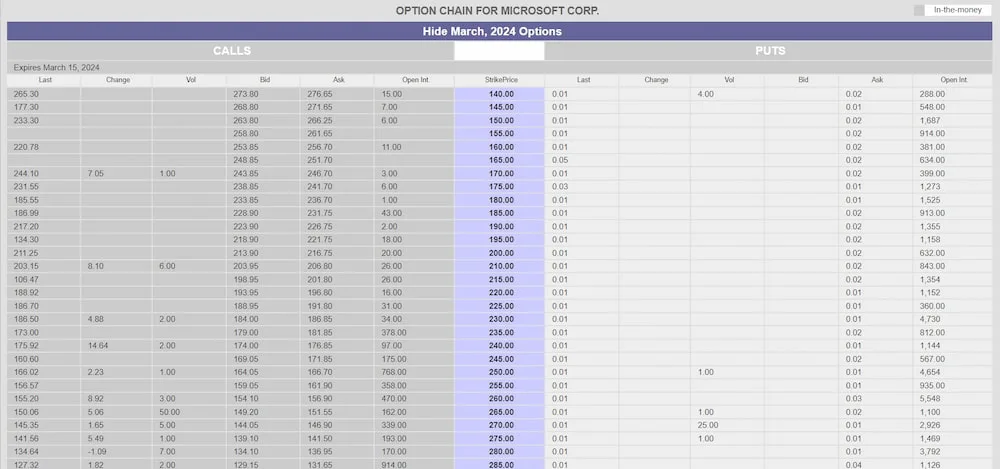The image size is (1000, 469).
Task: Click call change value -1.09
Action: [x=98, y=452]
